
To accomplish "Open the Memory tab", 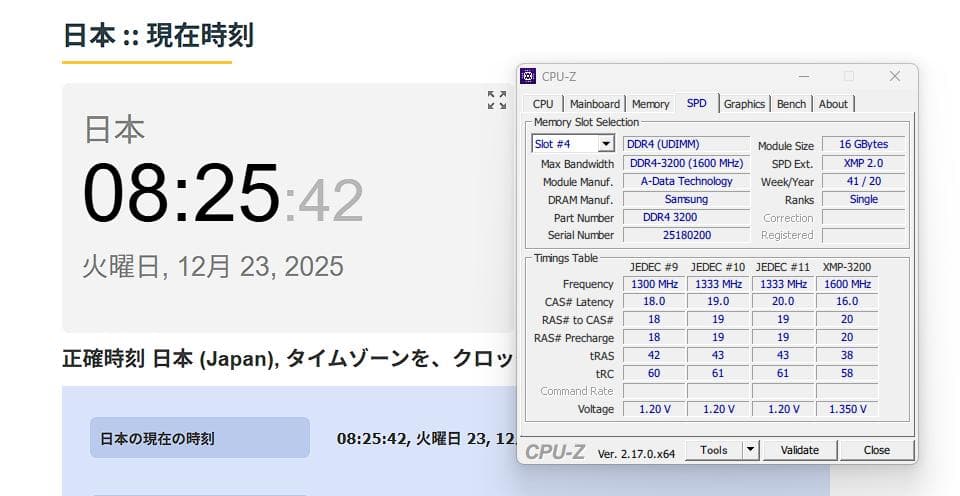I will (650, 104).
